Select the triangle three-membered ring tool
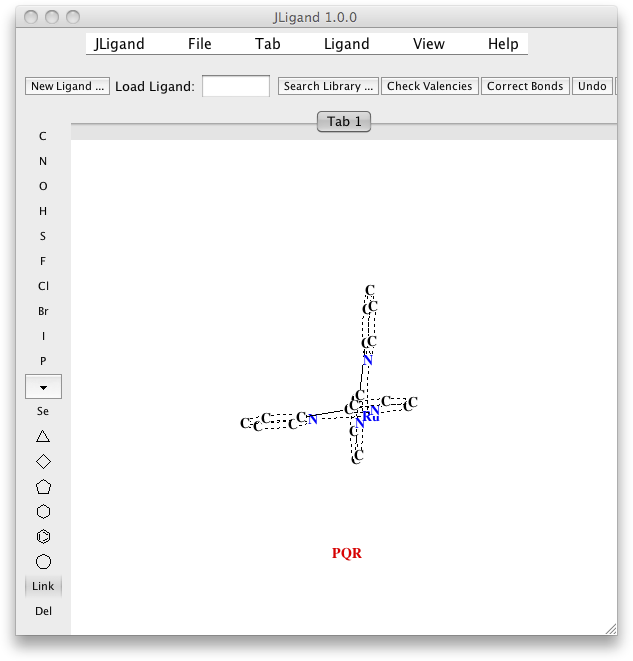This screenshot has width=633, height=661. [x=43, y=436]
